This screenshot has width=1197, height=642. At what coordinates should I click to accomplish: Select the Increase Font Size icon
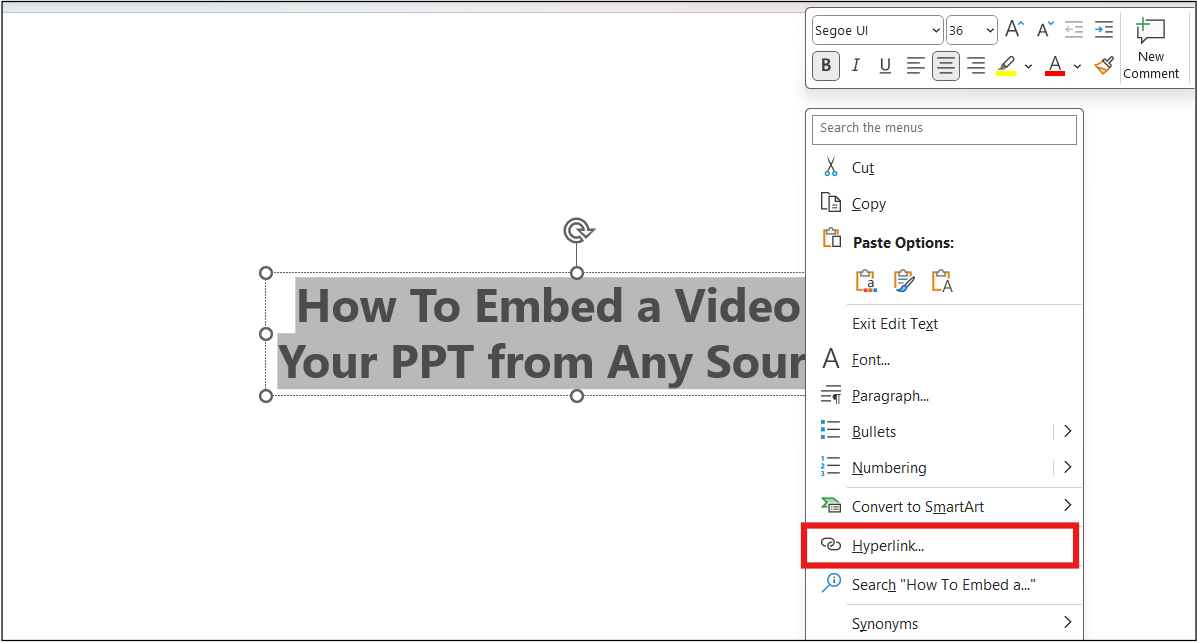(x=1014, y=29)
